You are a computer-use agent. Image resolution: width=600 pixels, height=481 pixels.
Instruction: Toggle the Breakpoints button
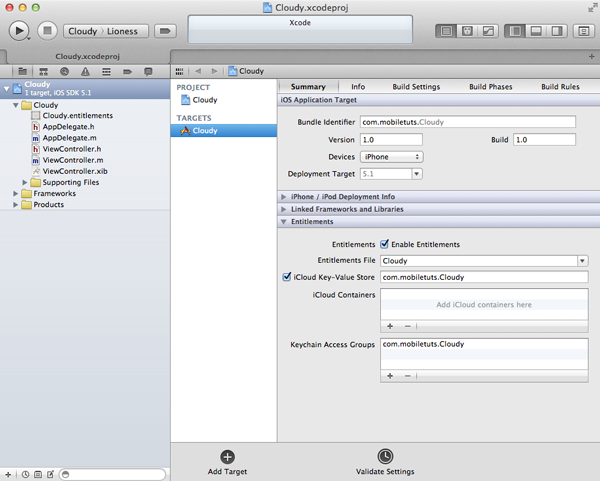(165, 31)
